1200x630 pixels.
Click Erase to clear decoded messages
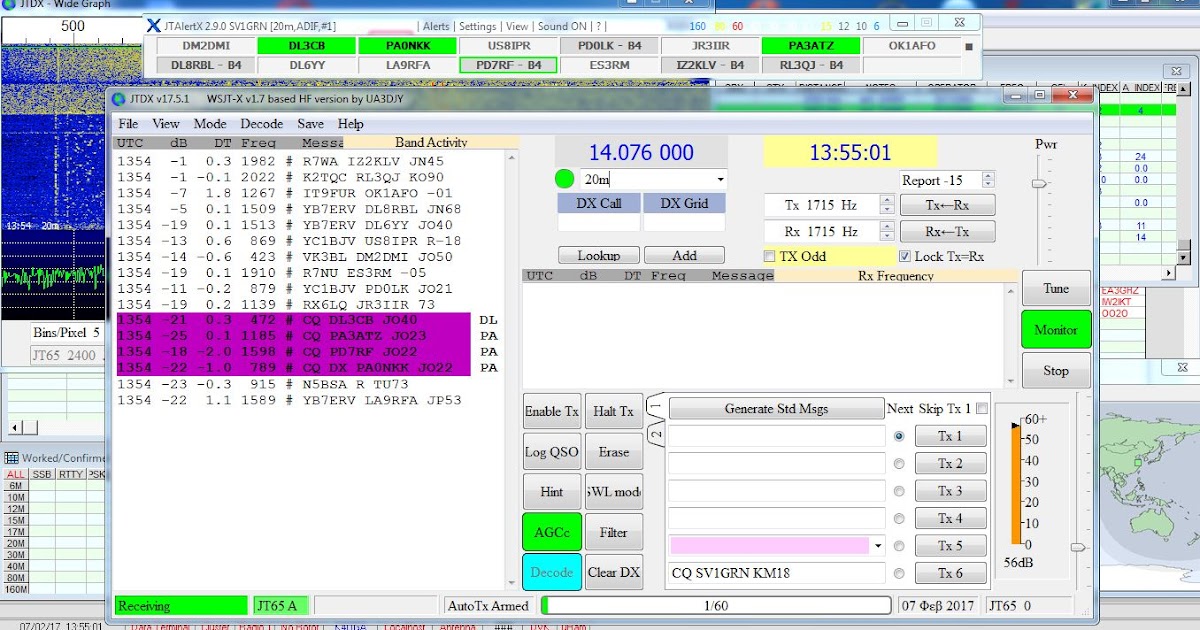tap(613, 451)
